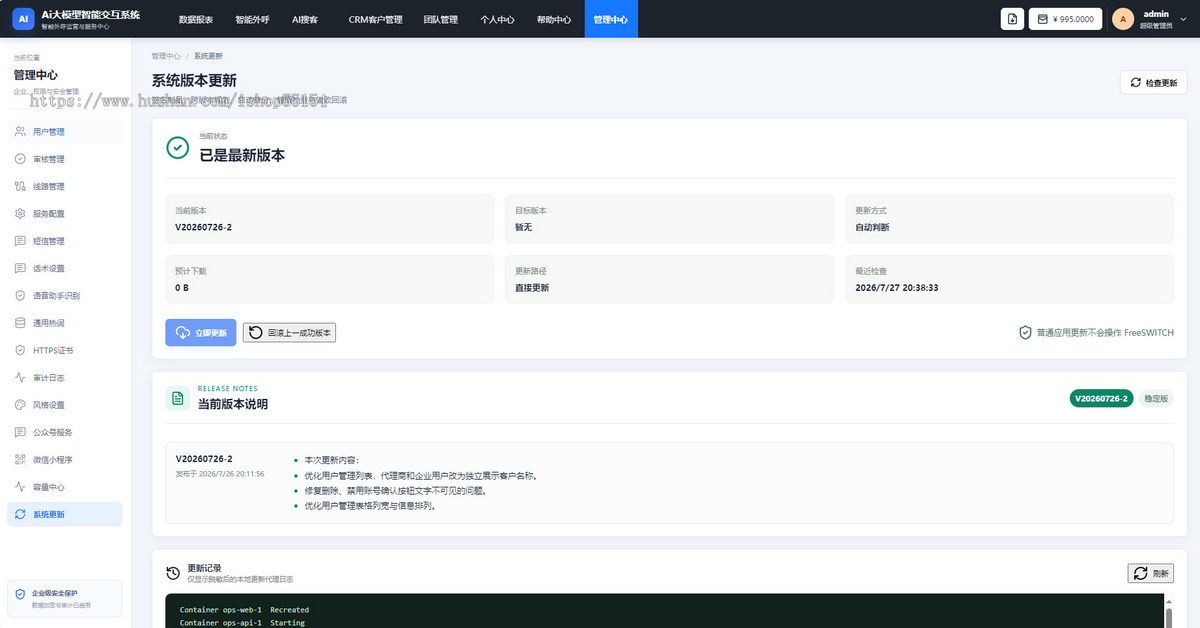
Task: Open 用户管理 in the sidebar
Action: (65, 132)
